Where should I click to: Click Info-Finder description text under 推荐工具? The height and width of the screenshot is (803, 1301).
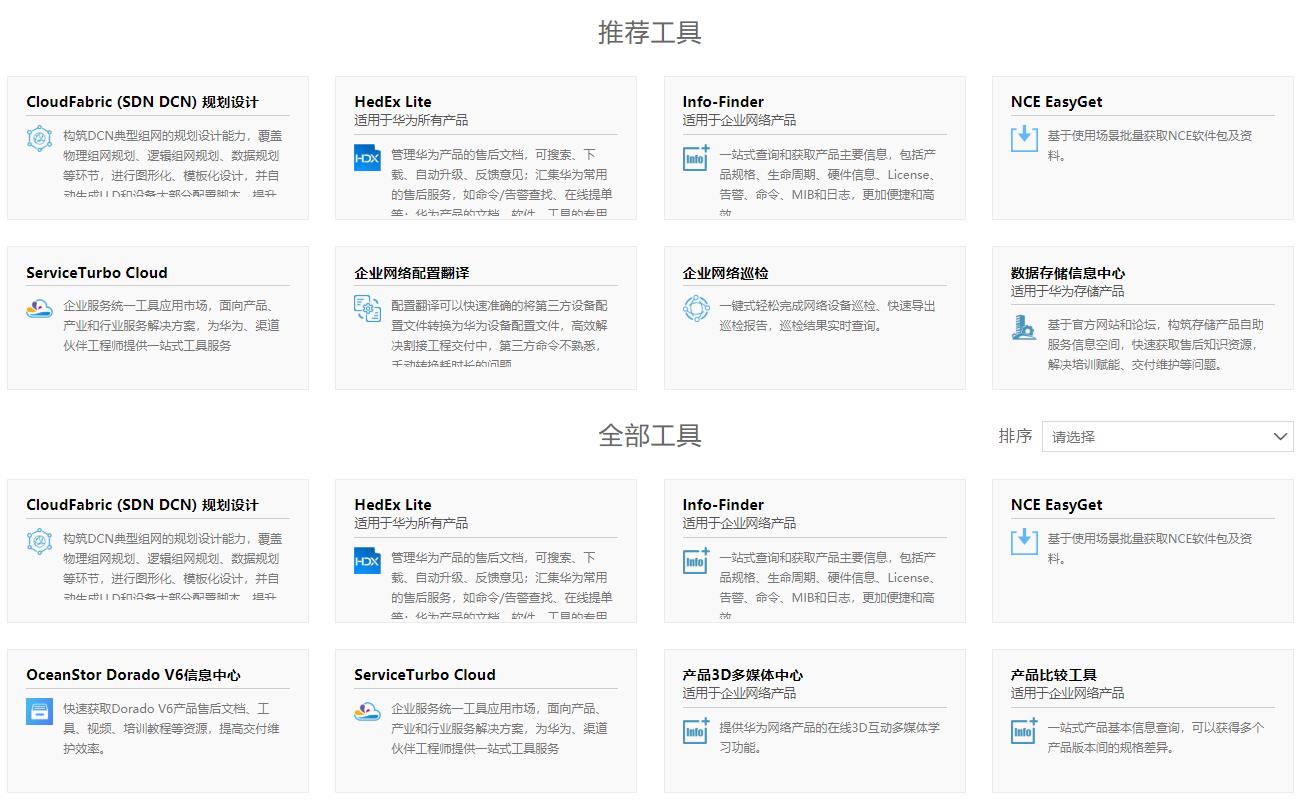point(828,180)
